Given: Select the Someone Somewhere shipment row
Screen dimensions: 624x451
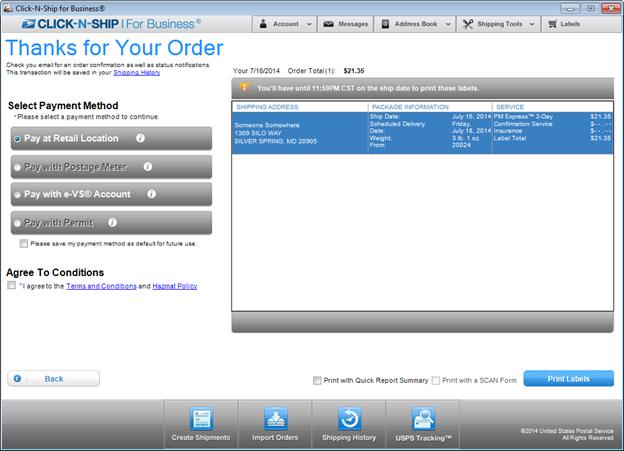Looking at the screenshot, I should (x=422, y=133).
